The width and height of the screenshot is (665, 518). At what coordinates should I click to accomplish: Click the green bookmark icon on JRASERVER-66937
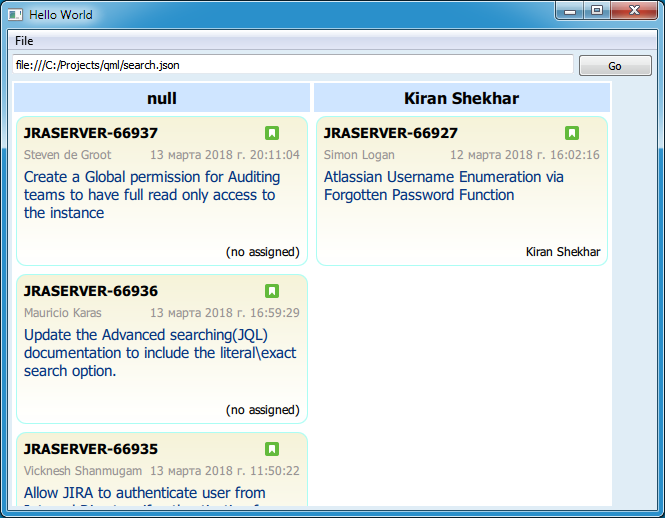[272, 133]
